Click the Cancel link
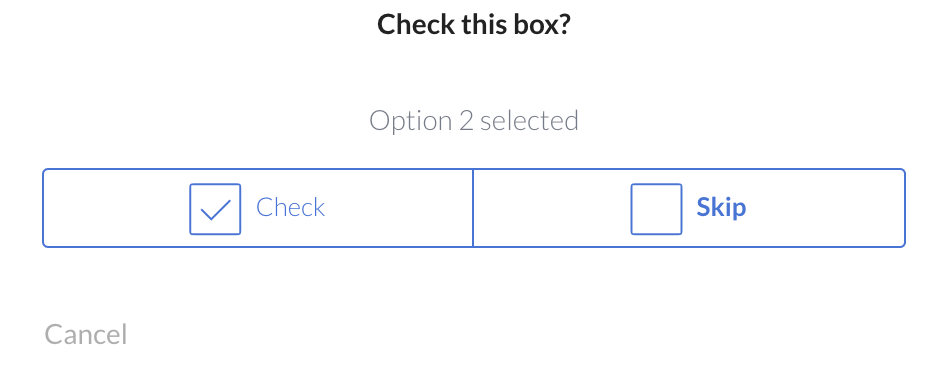This screenshot has width=948, height=366. [x=86, y=335]
